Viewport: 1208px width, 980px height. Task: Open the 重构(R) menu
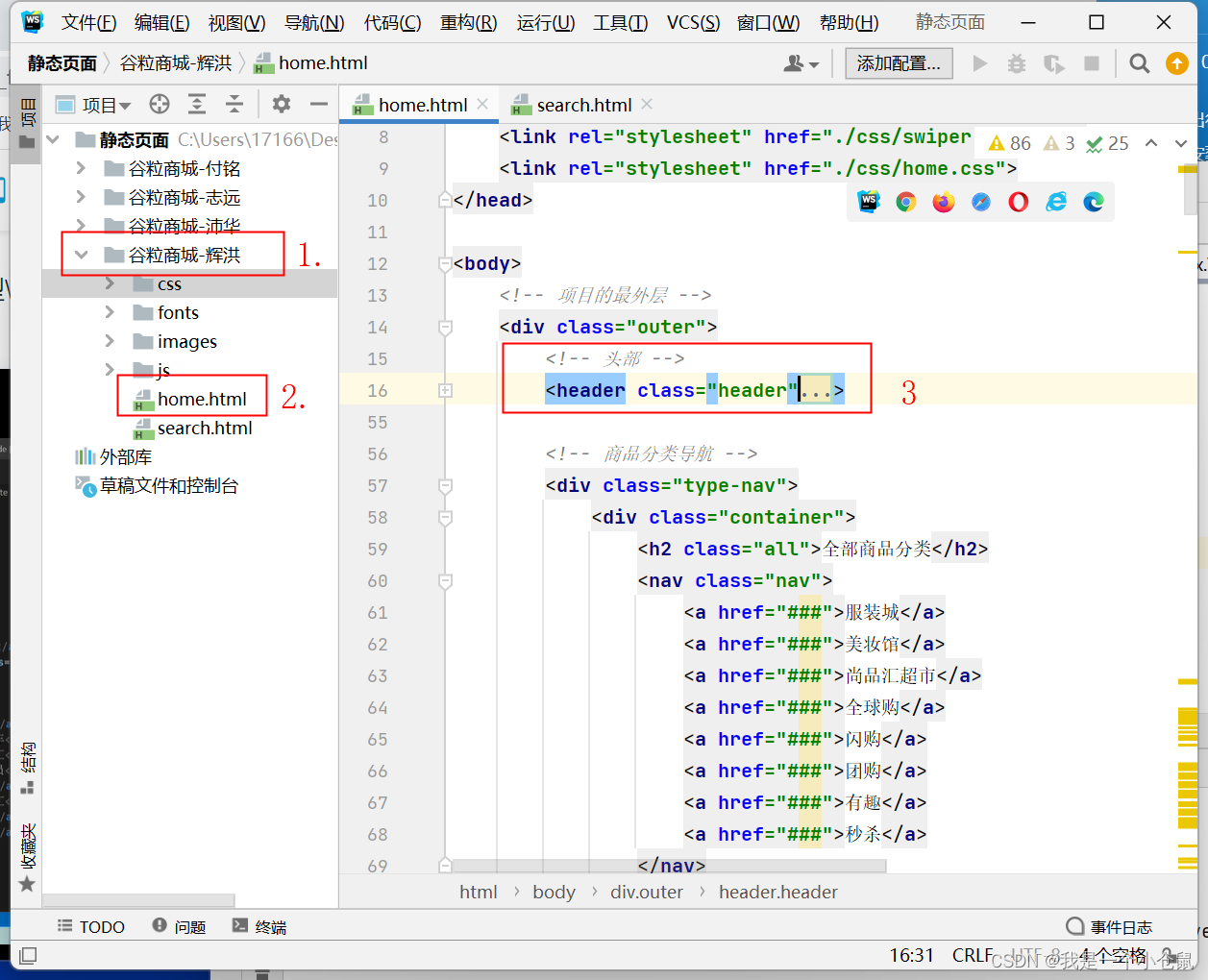coord(469,22)
